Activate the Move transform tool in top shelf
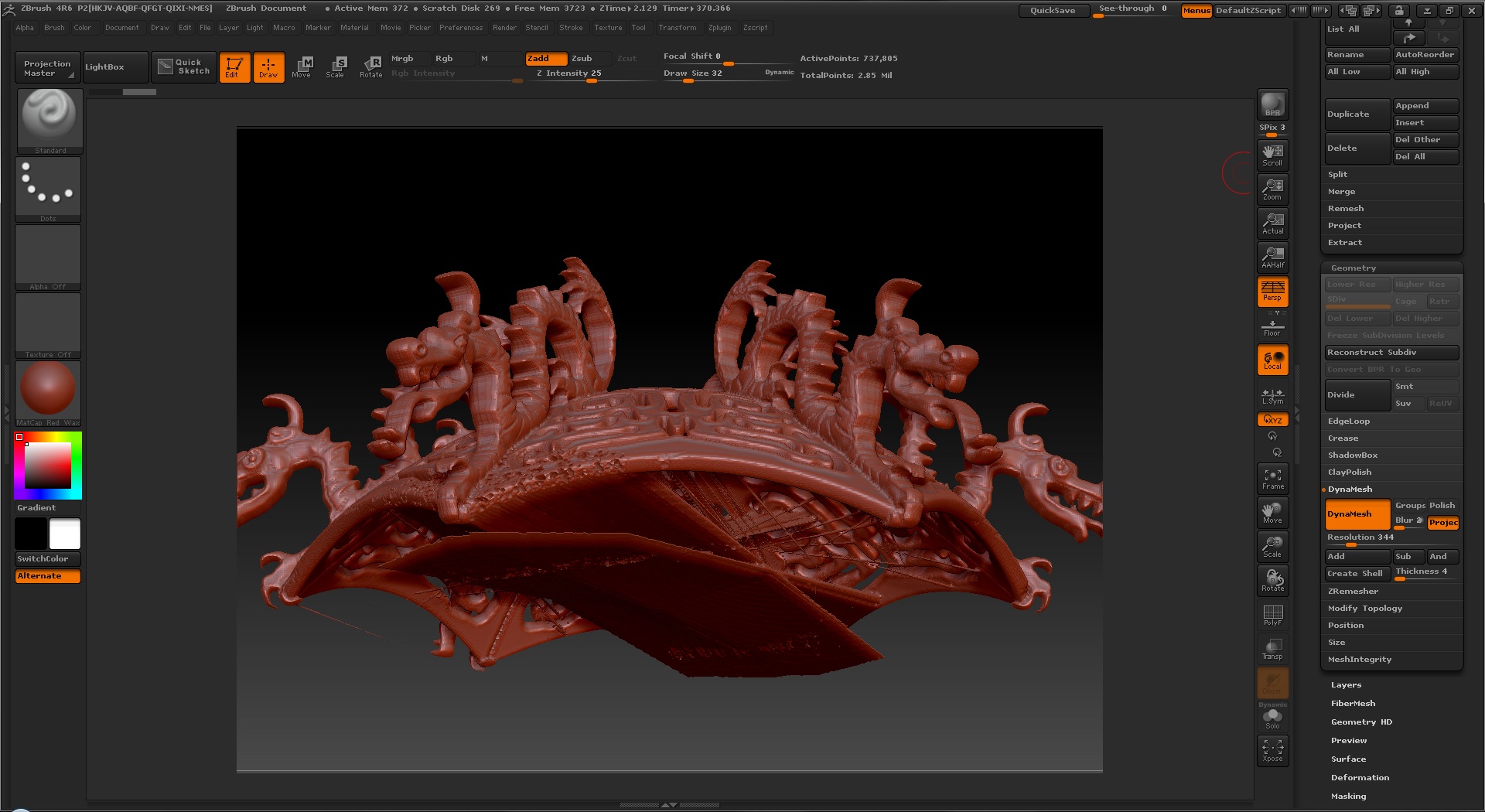The width and height of the screenshot is (1485, 812). point(302,67)
